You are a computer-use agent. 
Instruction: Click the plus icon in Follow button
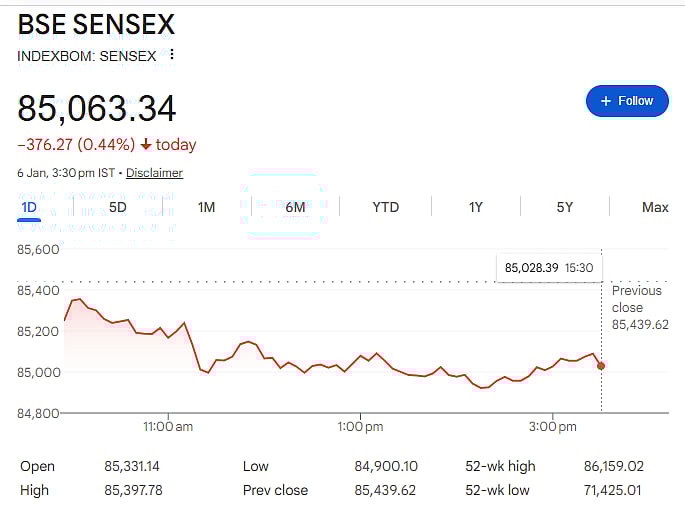(605, 101)
